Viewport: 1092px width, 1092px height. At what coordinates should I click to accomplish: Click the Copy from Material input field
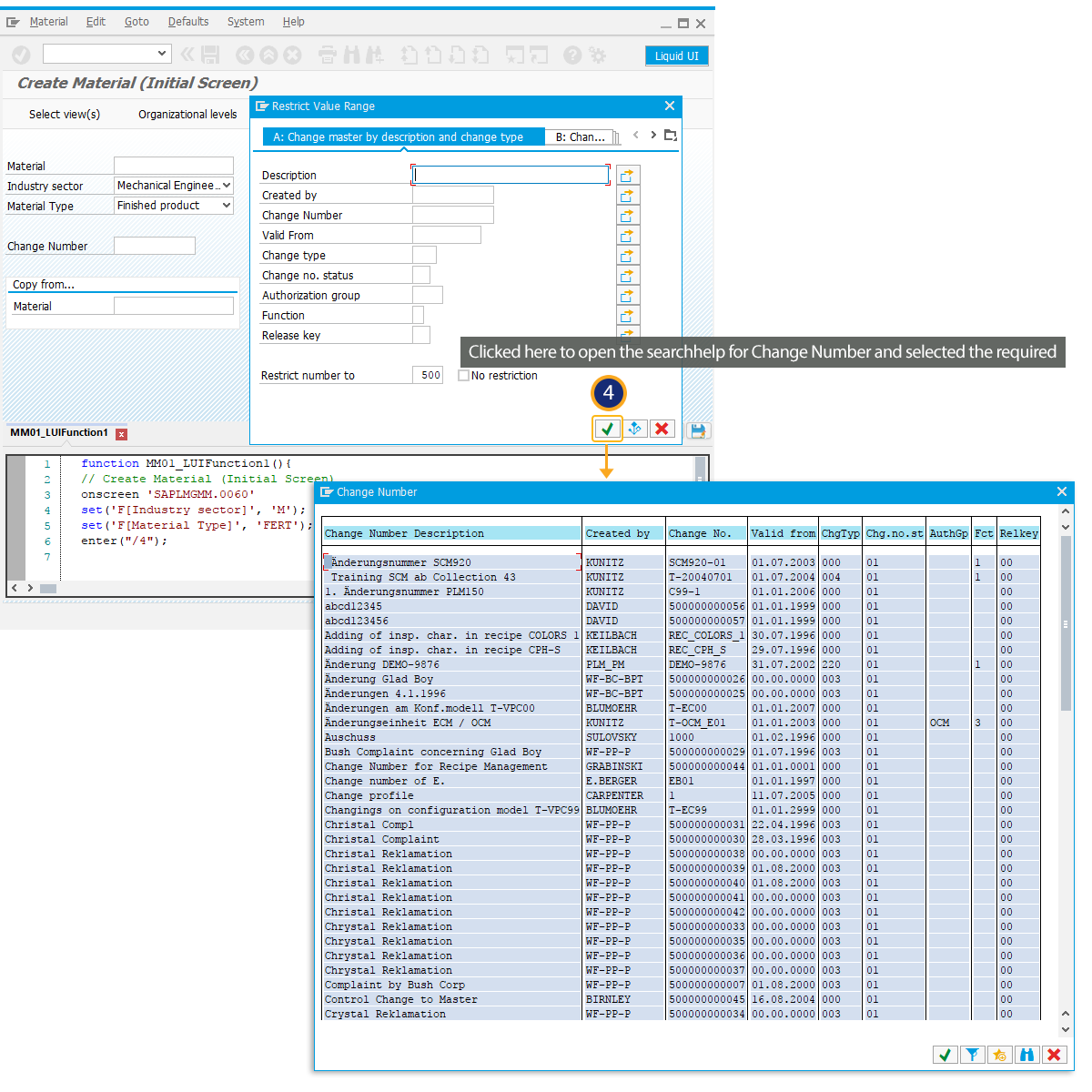pos(174,306)
